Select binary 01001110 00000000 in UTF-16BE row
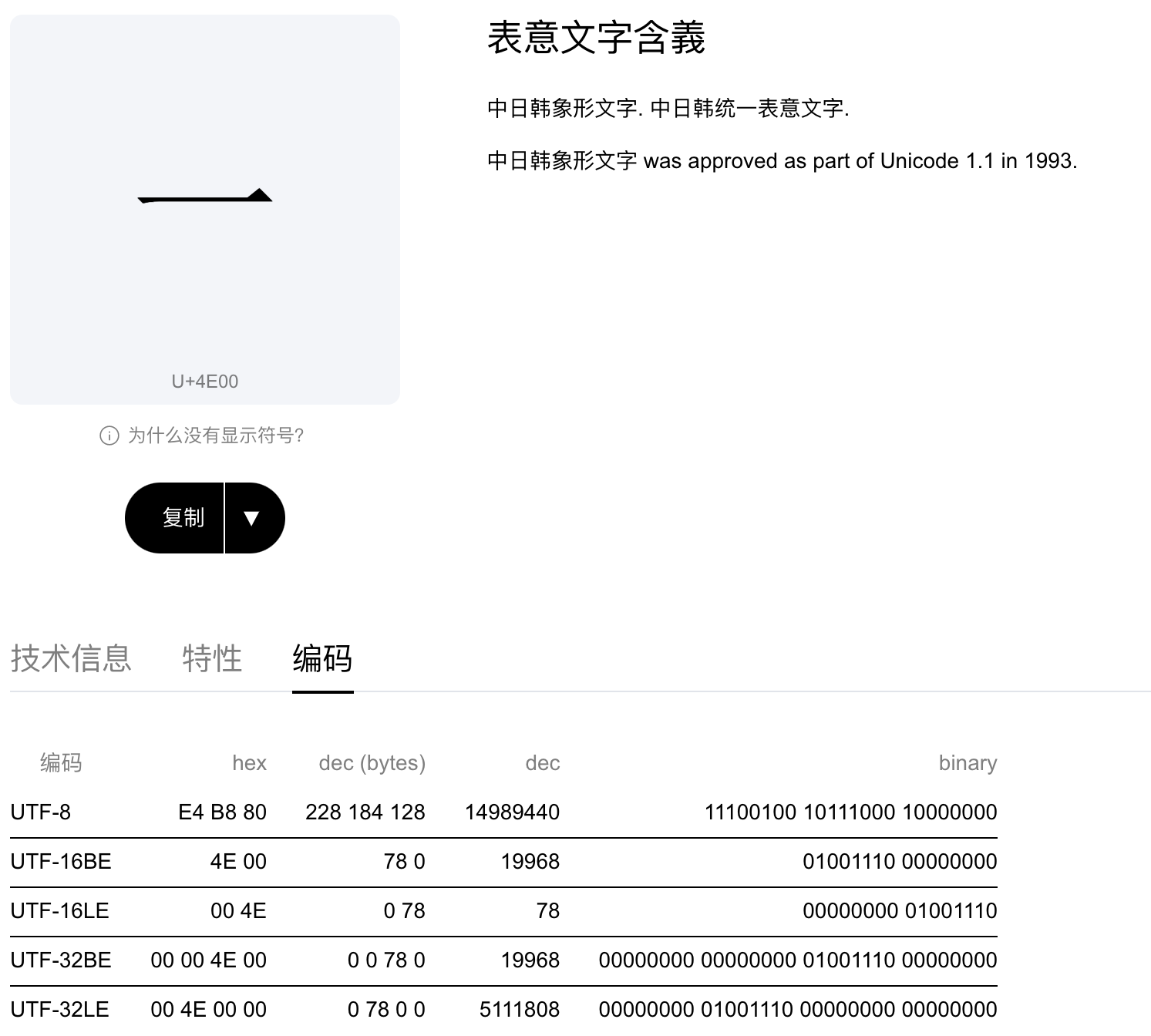1151x1036 pixels. [900, 862]
